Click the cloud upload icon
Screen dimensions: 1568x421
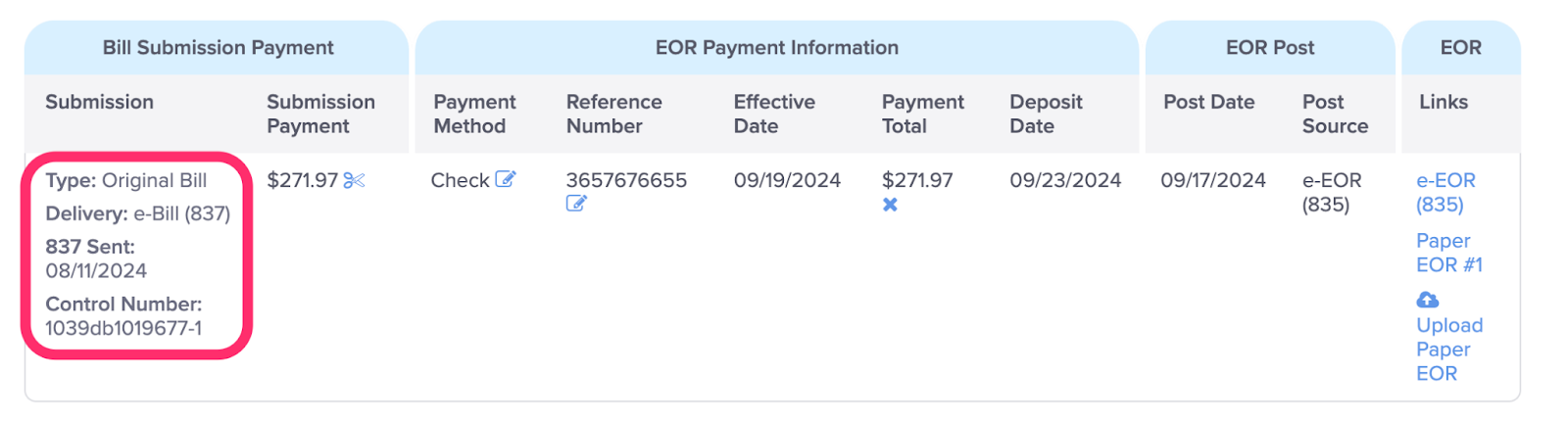(1428, 300)
